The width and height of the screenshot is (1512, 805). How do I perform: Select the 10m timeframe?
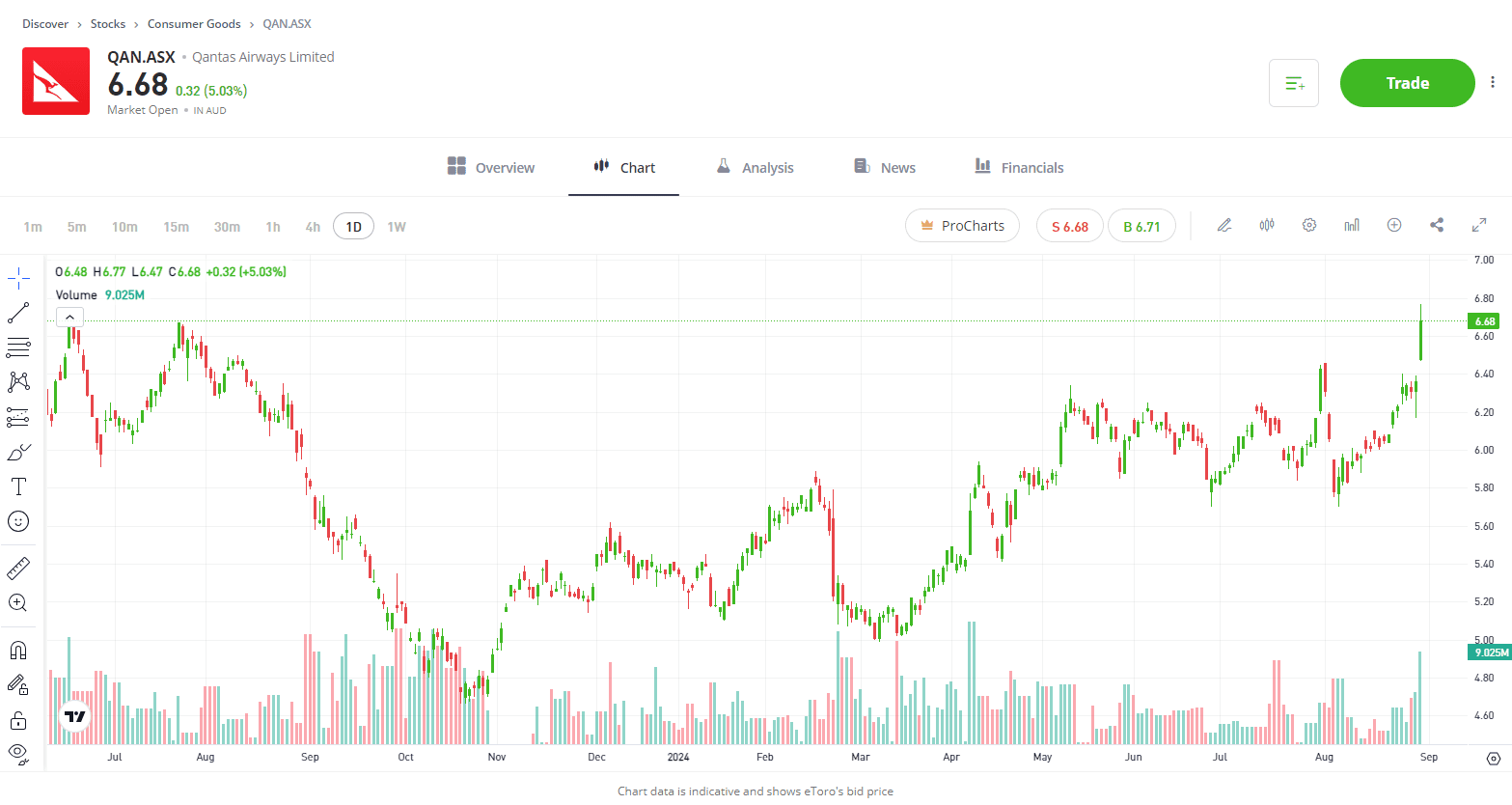point(124,227)
